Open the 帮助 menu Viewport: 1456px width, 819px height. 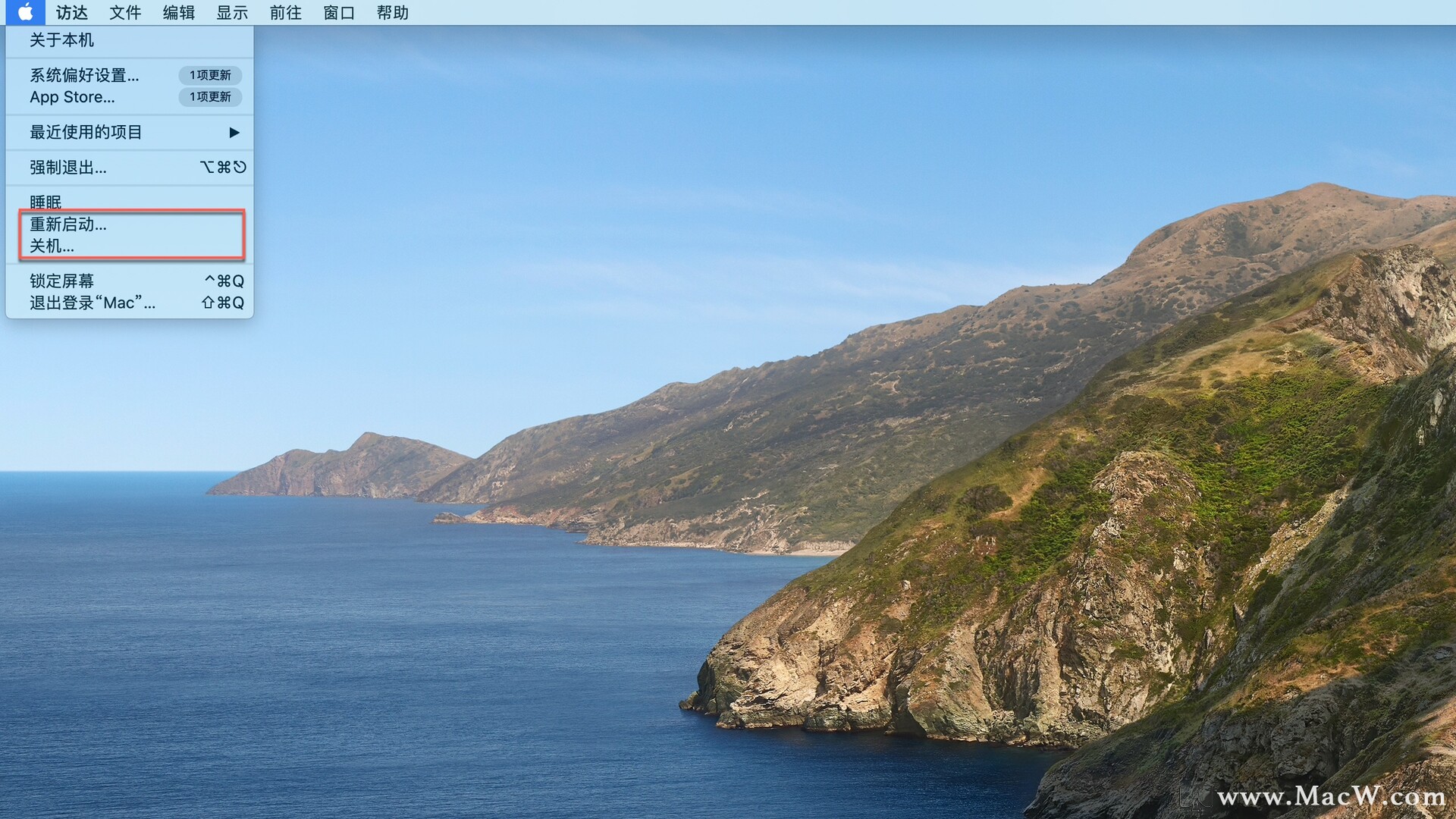click(393, 13)
